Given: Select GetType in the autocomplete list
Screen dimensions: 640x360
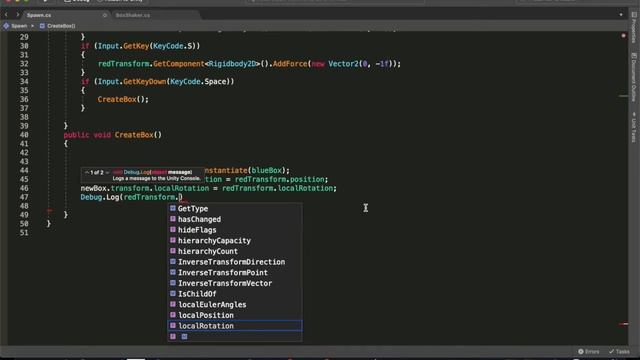Looking at the screenshot, I should click(235, 209).
